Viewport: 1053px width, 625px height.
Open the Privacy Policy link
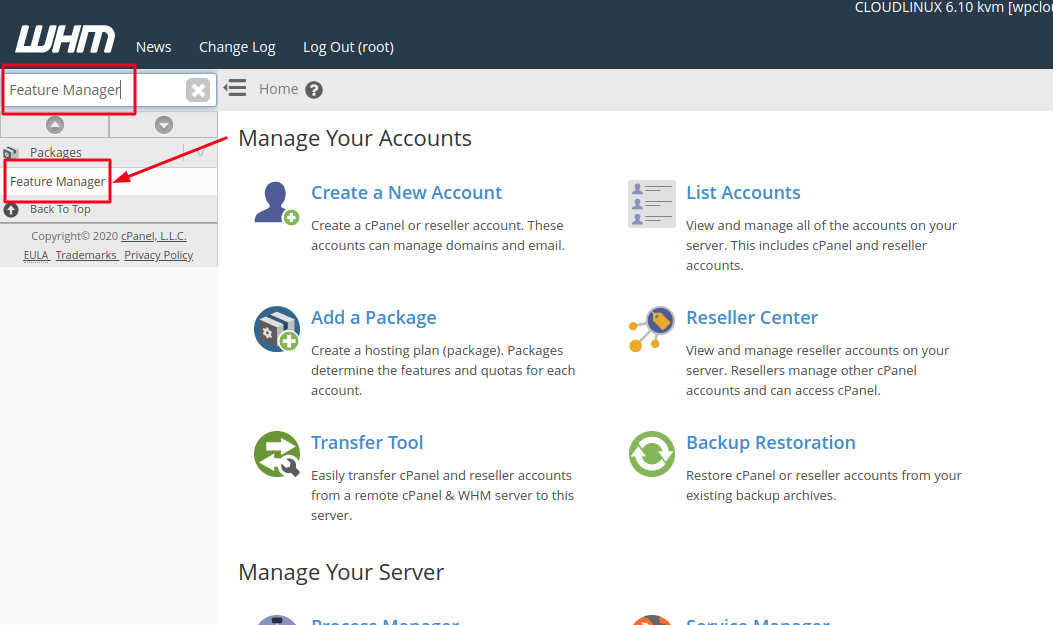pos(158,254)
